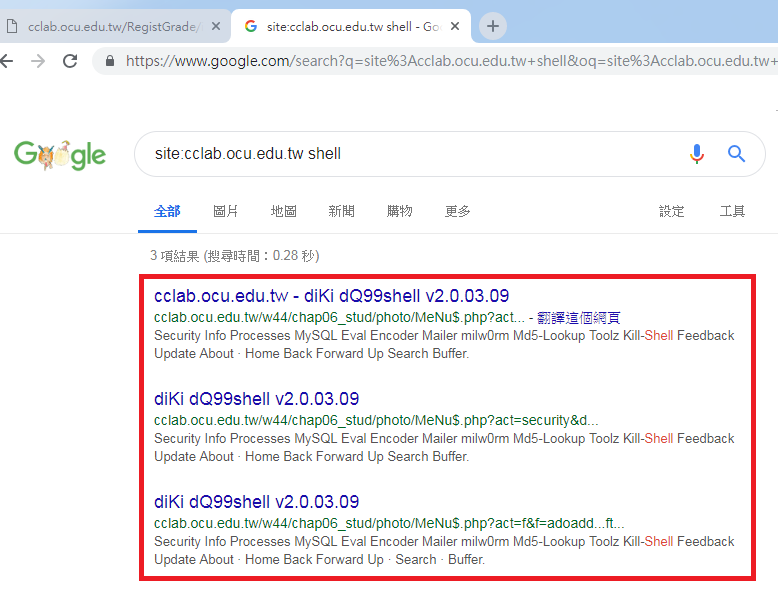Switch to 購物 shopping tab

[x=399, y=211]
